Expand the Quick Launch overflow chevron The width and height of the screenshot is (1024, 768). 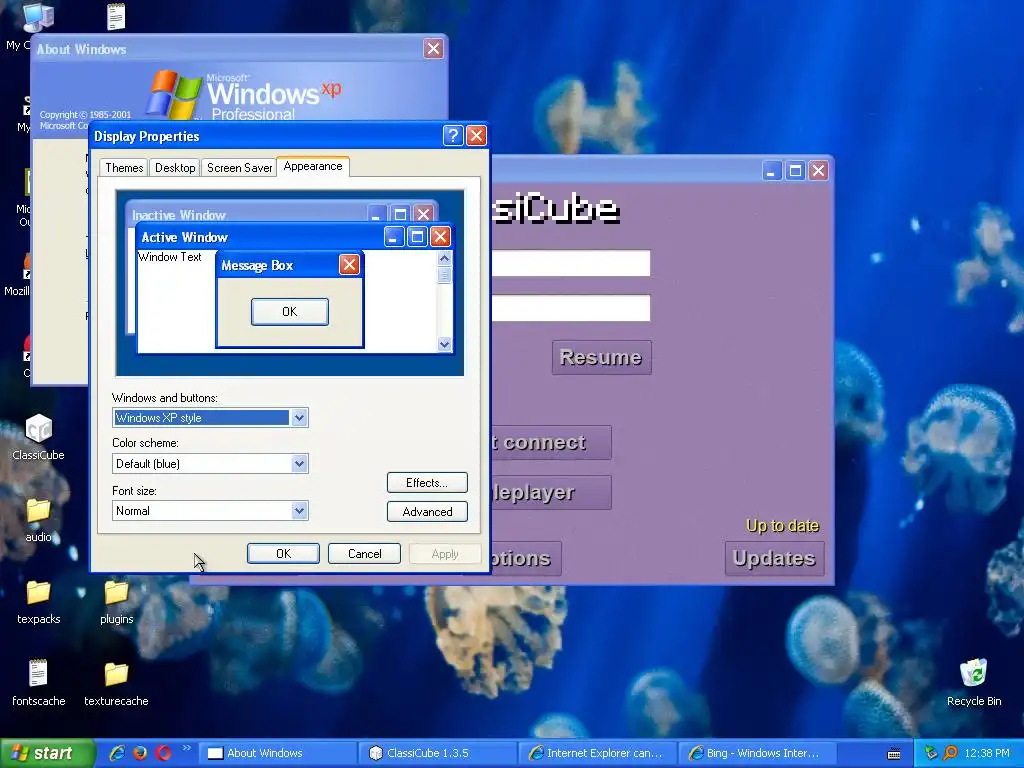click(x=186, y=748)
